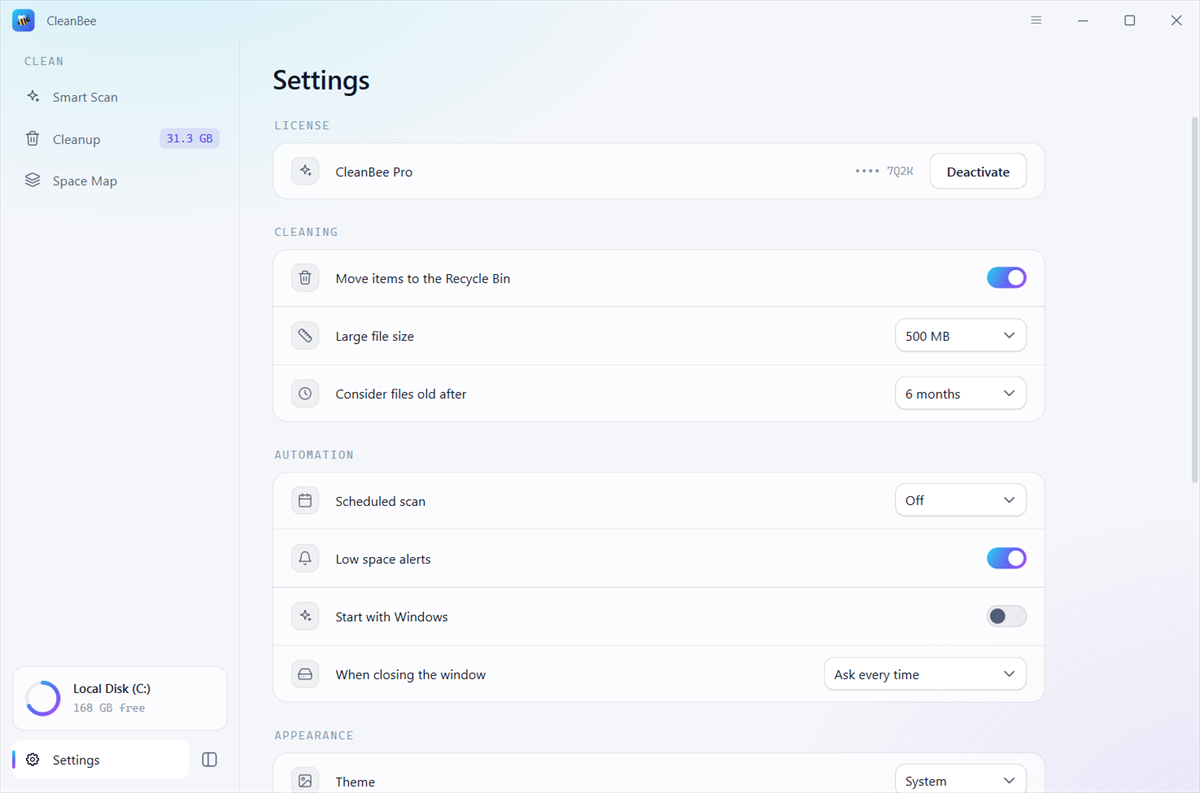Click the clock icon for old files
Screen dimensions: 1200x793
tap(305, 394)
